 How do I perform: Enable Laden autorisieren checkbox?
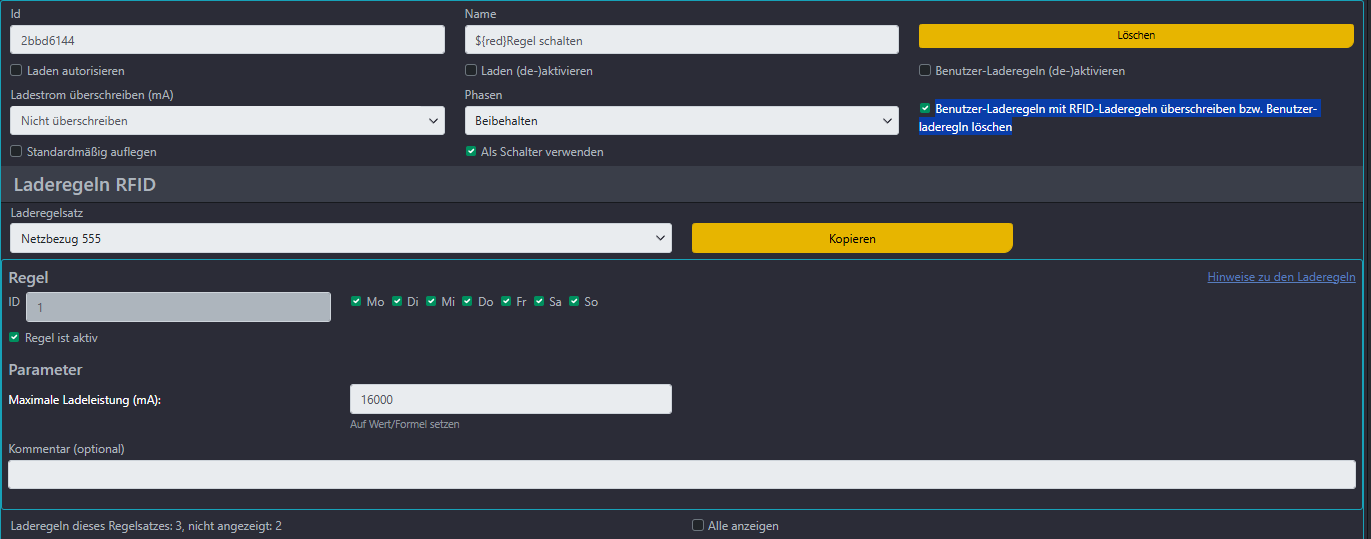[16, 71]
